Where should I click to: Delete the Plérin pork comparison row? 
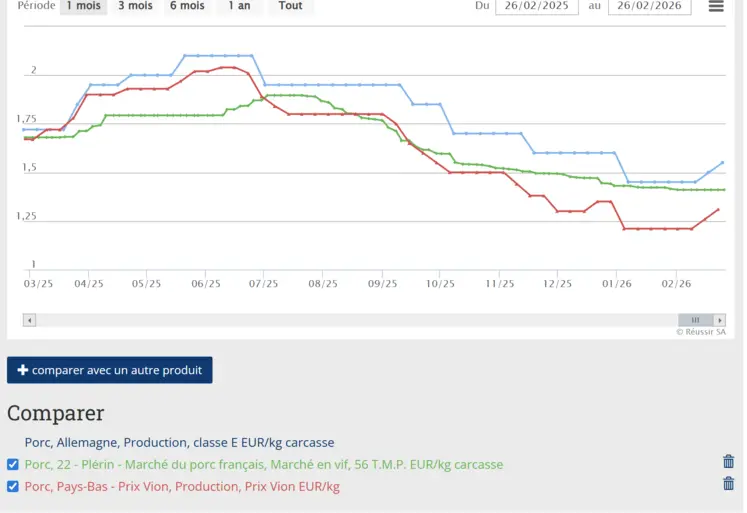point(728,462)
